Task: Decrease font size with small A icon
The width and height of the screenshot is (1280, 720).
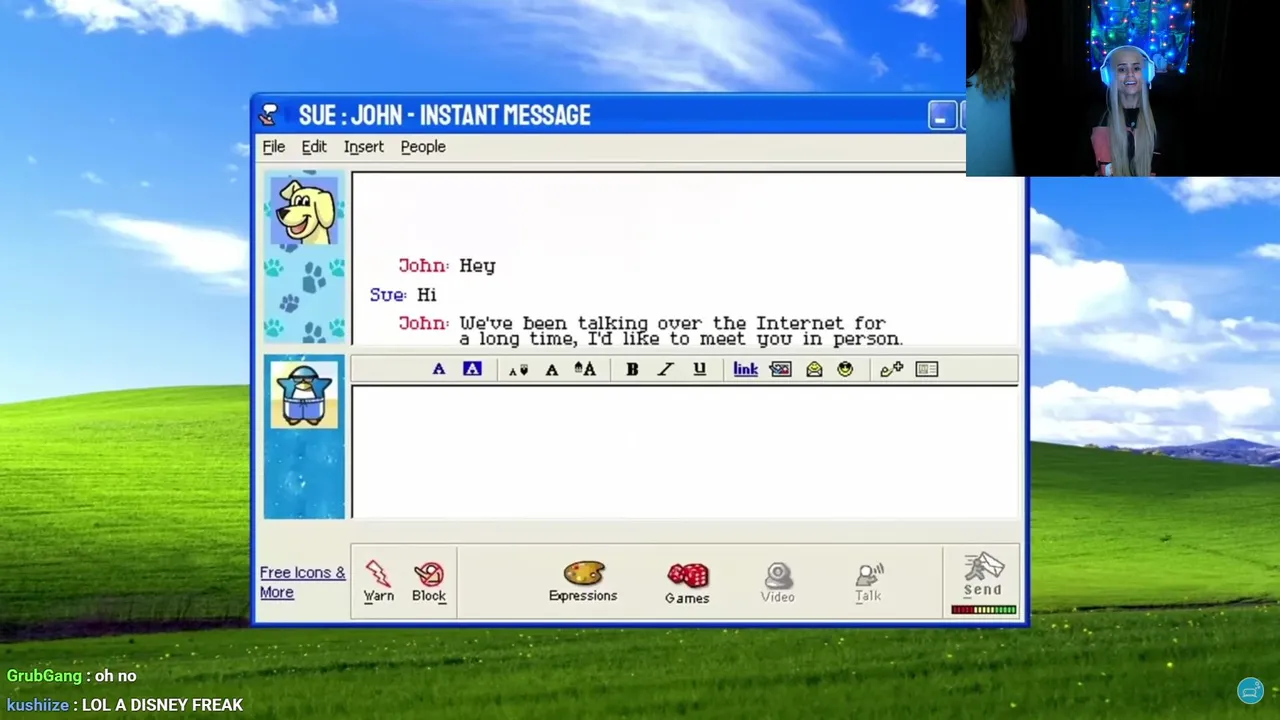Action: (518, 370)
